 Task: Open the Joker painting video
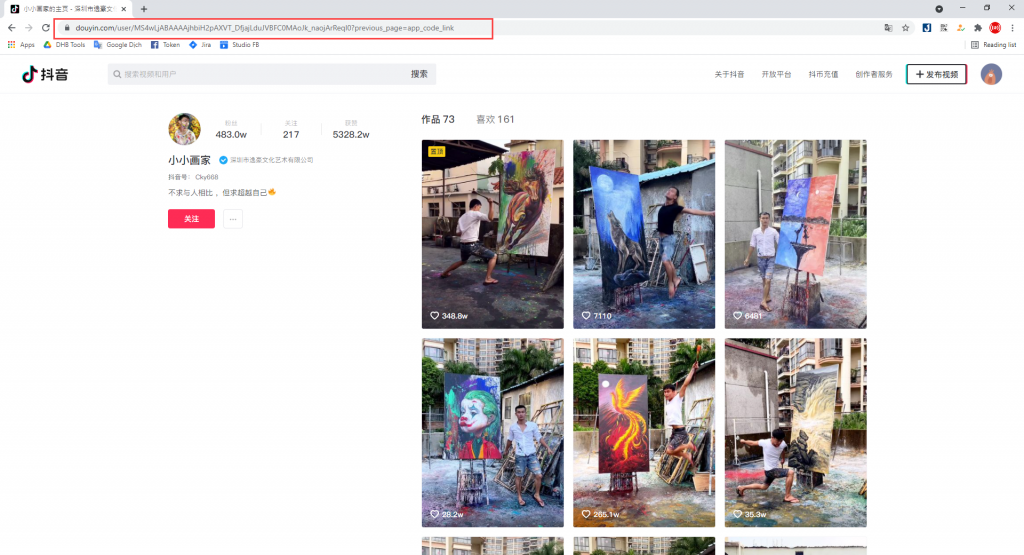click(492, 432)
